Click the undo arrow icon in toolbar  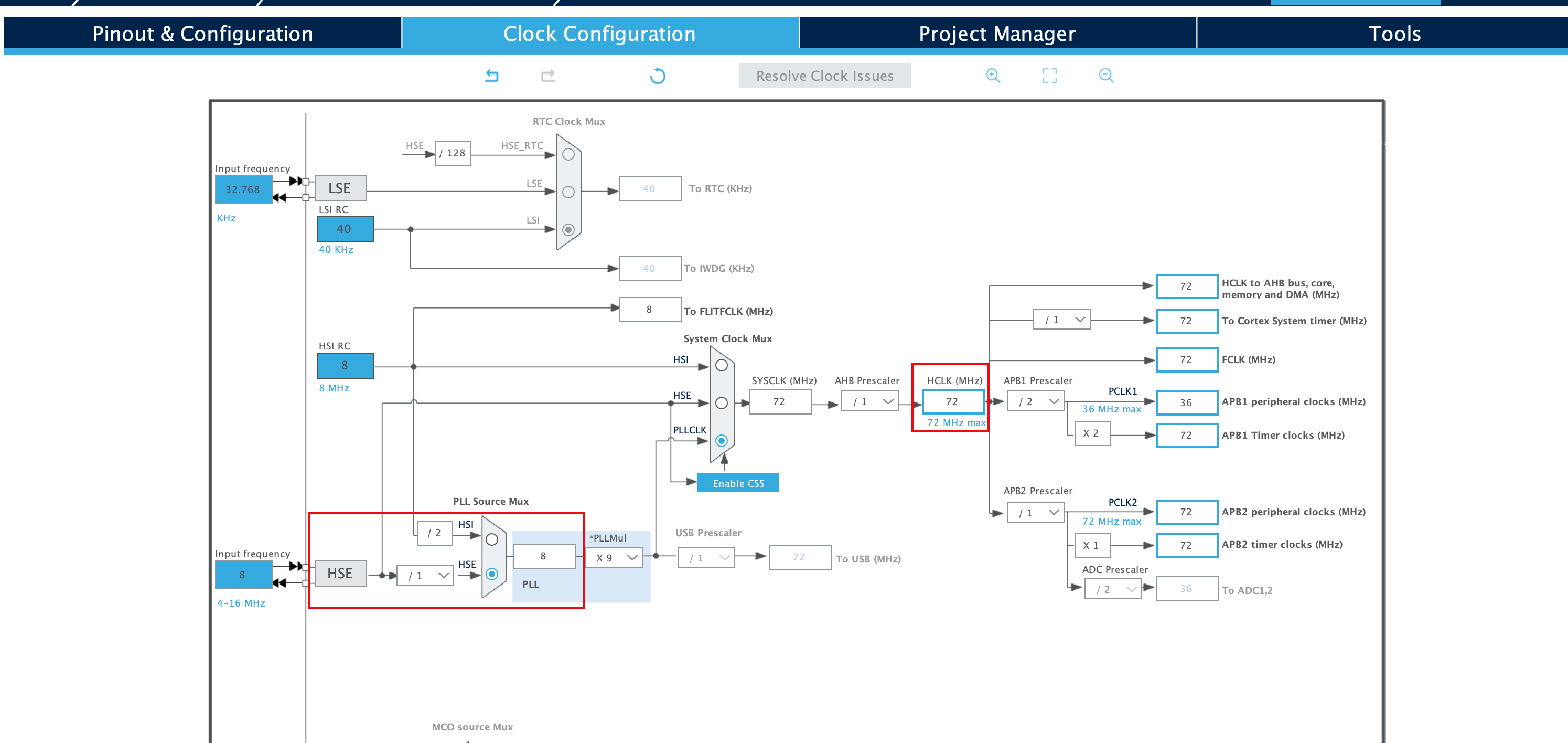[x=492, y=76]
